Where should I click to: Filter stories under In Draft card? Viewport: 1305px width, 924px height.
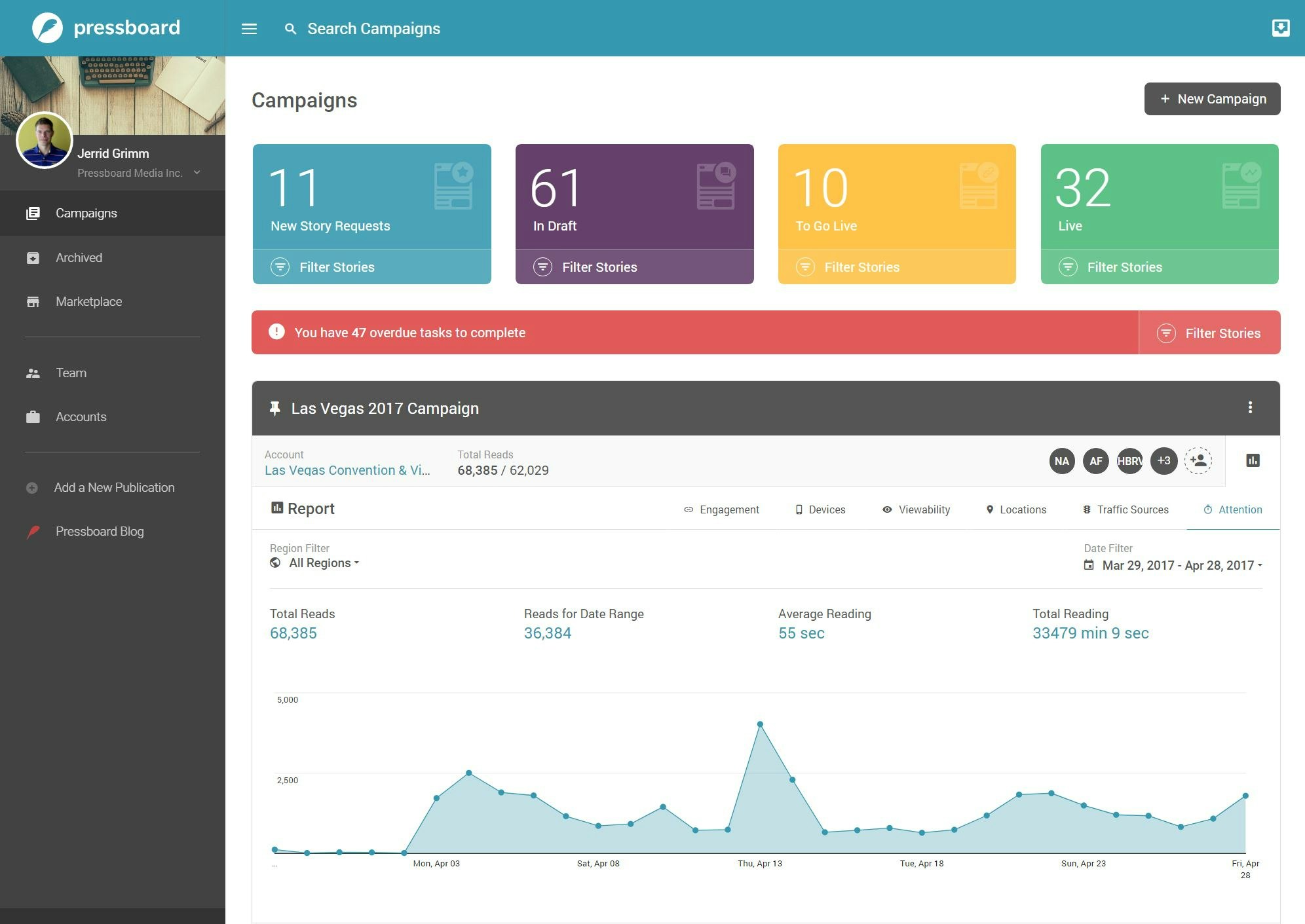pyautogui.click(x=599, y=267)
